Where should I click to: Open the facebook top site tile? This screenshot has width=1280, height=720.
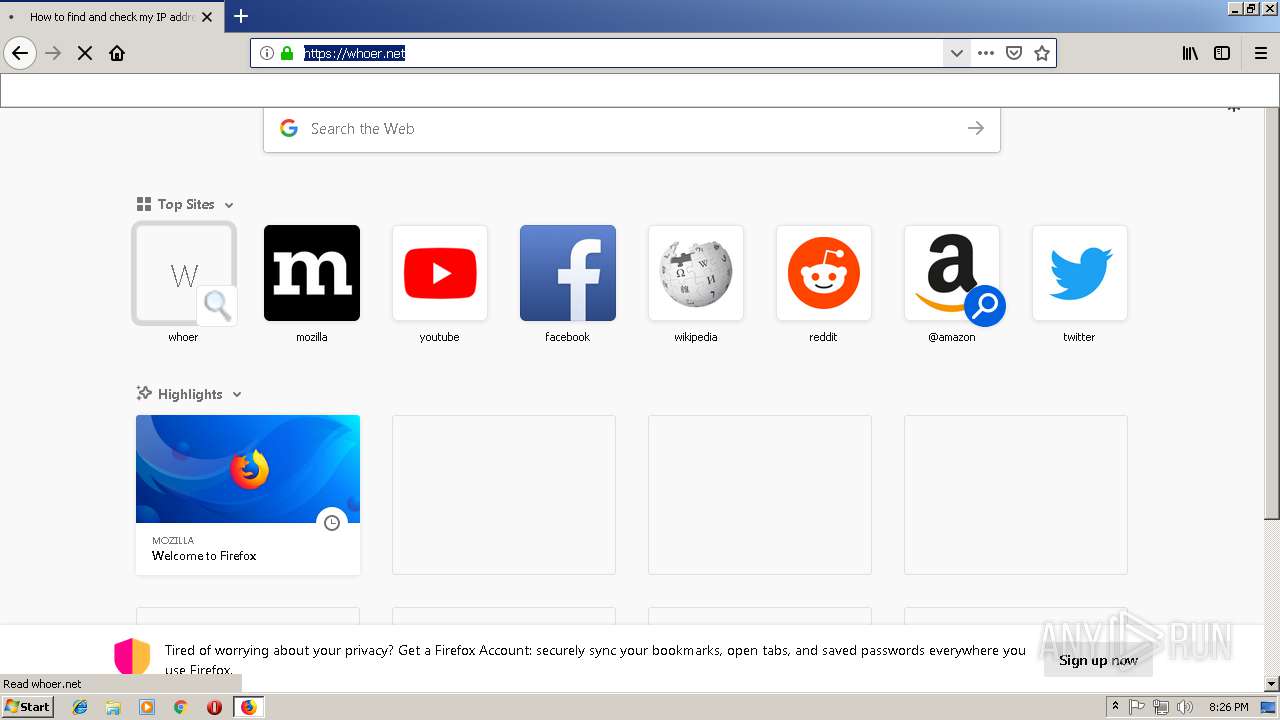pyautogui.click(x=568, y=273)
